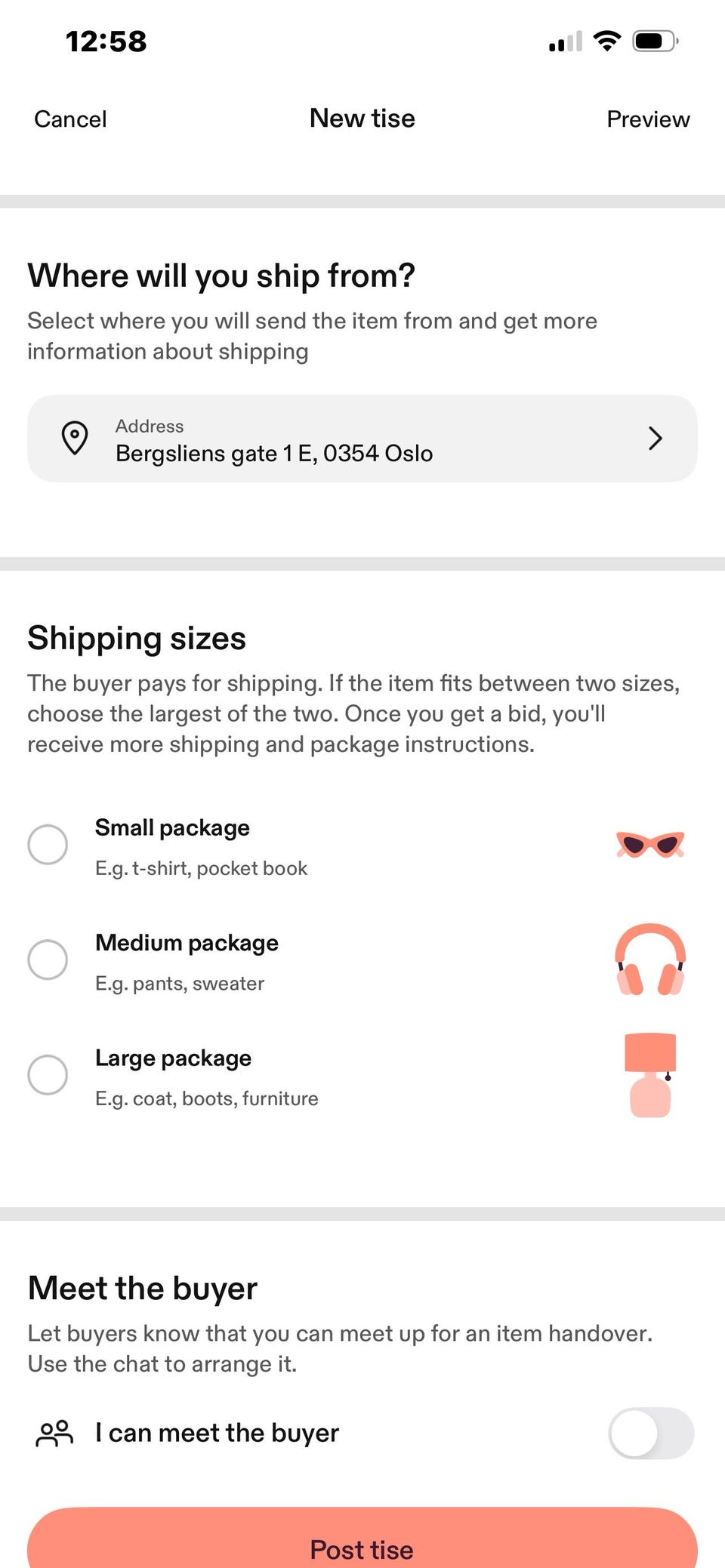Open address chevron arrow
The width and height of the screenshot is (725, 1568).
656,438
